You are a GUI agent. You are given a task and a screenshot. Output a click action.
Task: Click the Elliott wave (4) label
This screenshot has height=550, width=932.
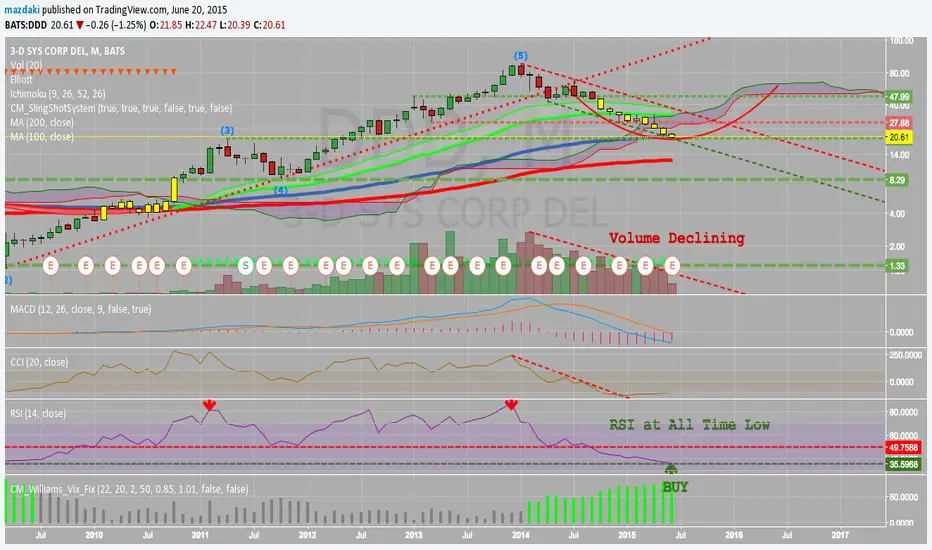pos(281,190)
